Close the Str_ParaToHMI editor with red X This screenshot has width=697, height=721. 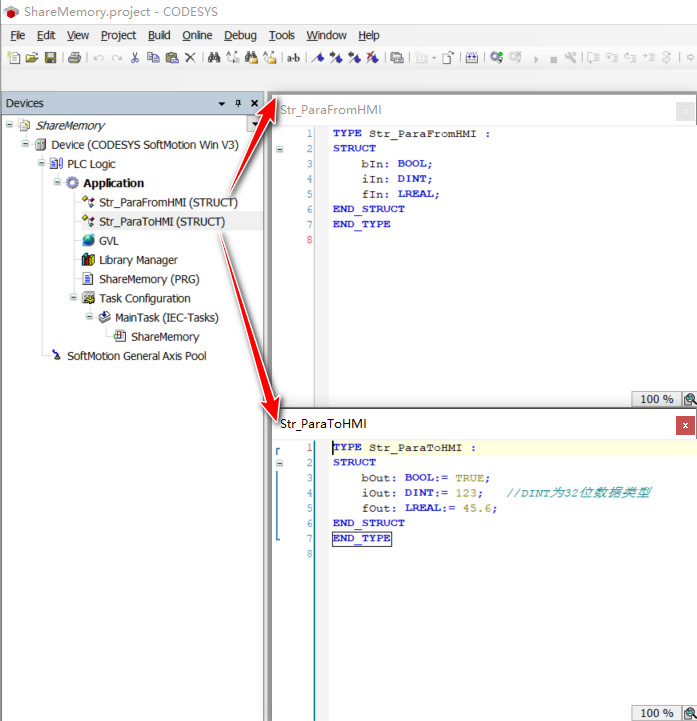[685, 425]
